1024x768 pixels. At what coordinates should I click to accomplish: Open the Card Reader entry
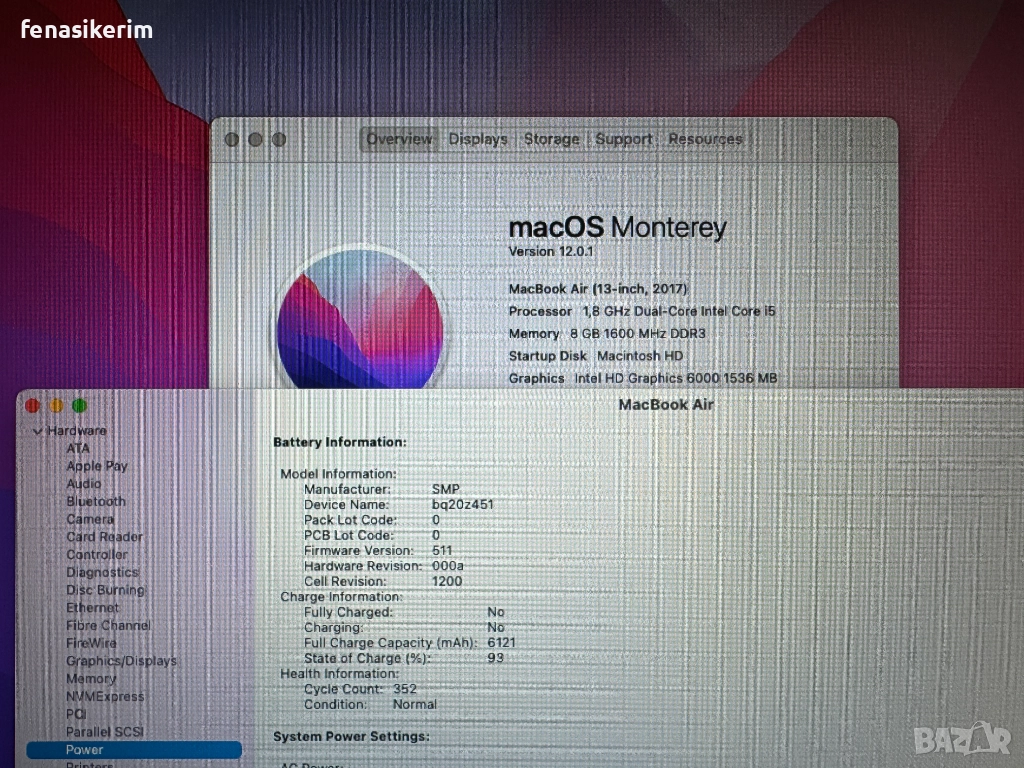(x=104, y=537)
